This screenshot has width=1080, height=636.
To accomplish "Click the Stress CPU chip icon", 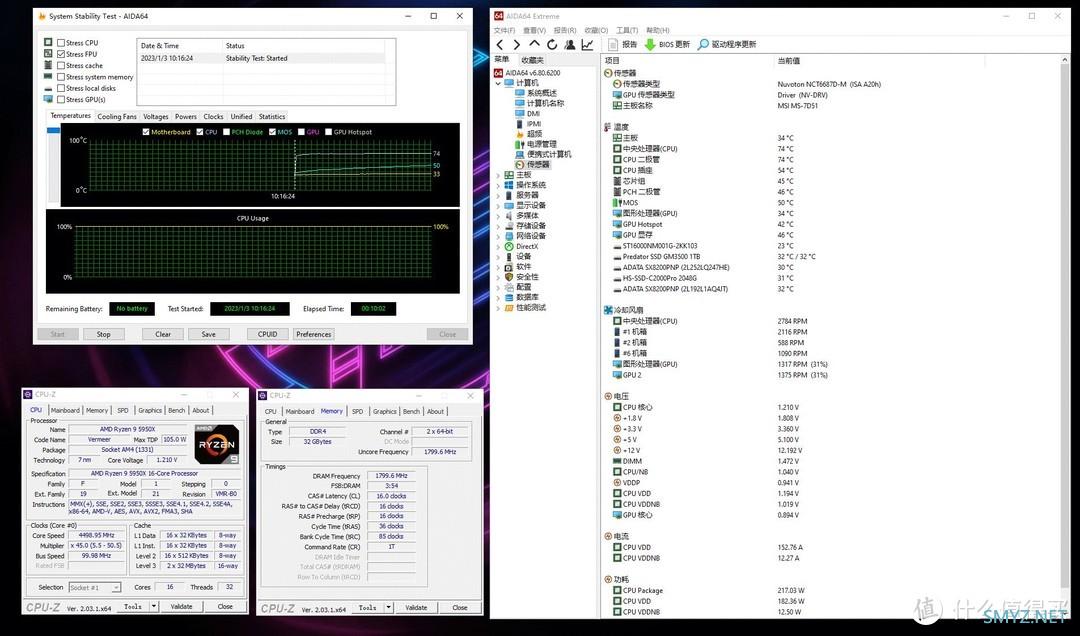I will pyautogui.click(x=48, y=42).
